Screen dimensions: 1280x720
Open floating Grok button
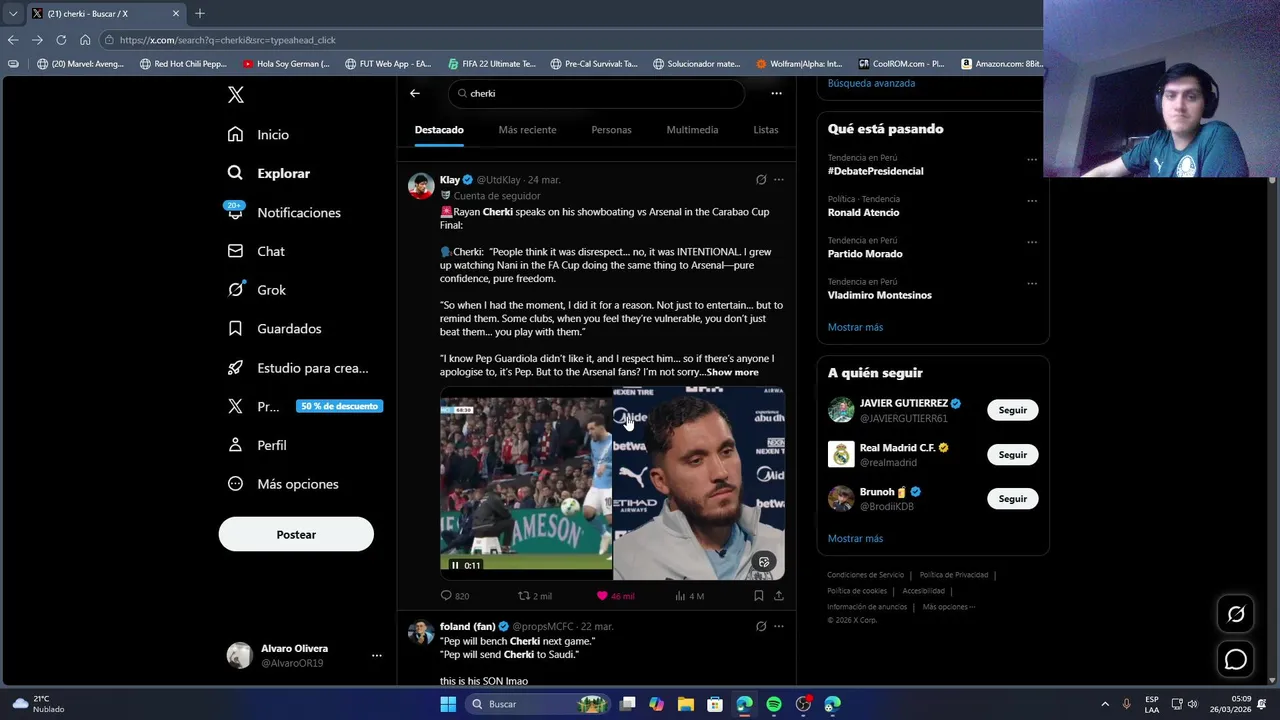click(1236, 614)
